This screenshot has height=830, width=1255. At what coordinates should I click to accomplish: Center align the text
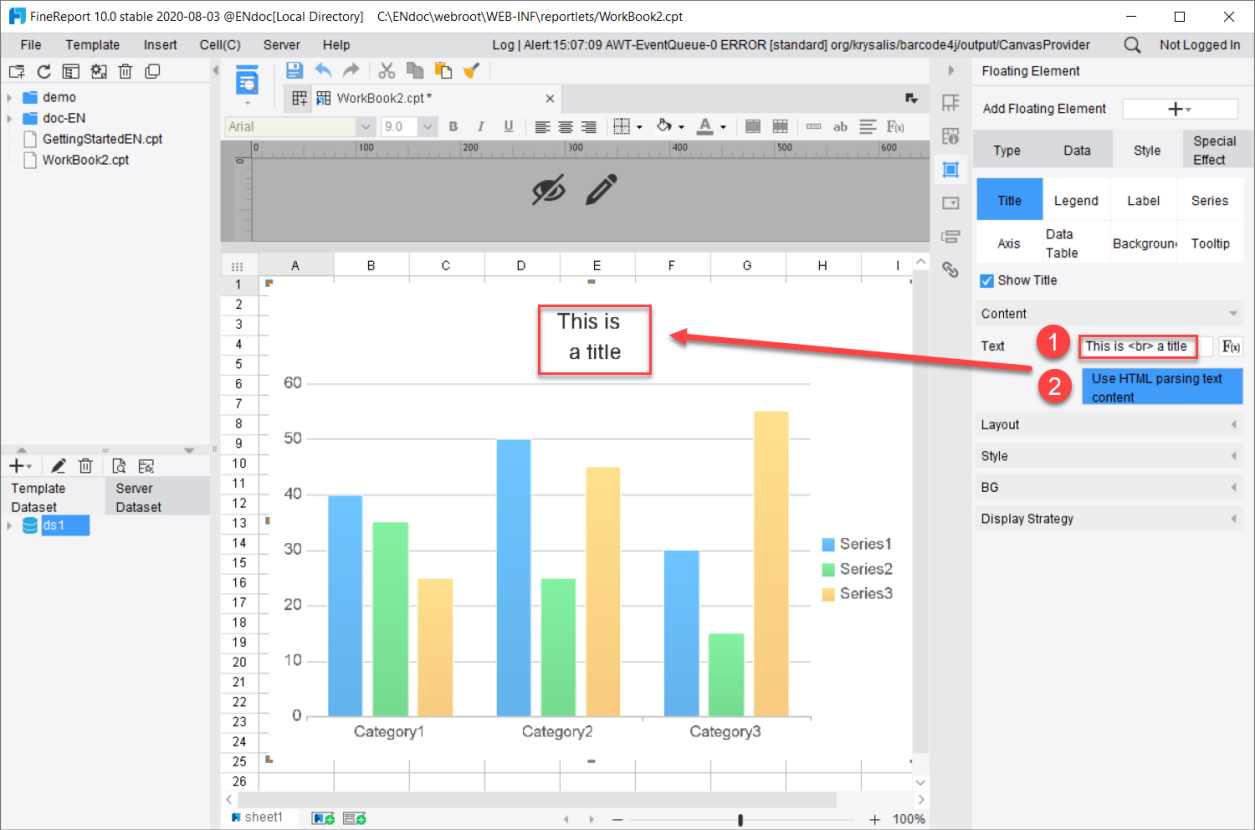pyautogui.click(x=566, y=127)
